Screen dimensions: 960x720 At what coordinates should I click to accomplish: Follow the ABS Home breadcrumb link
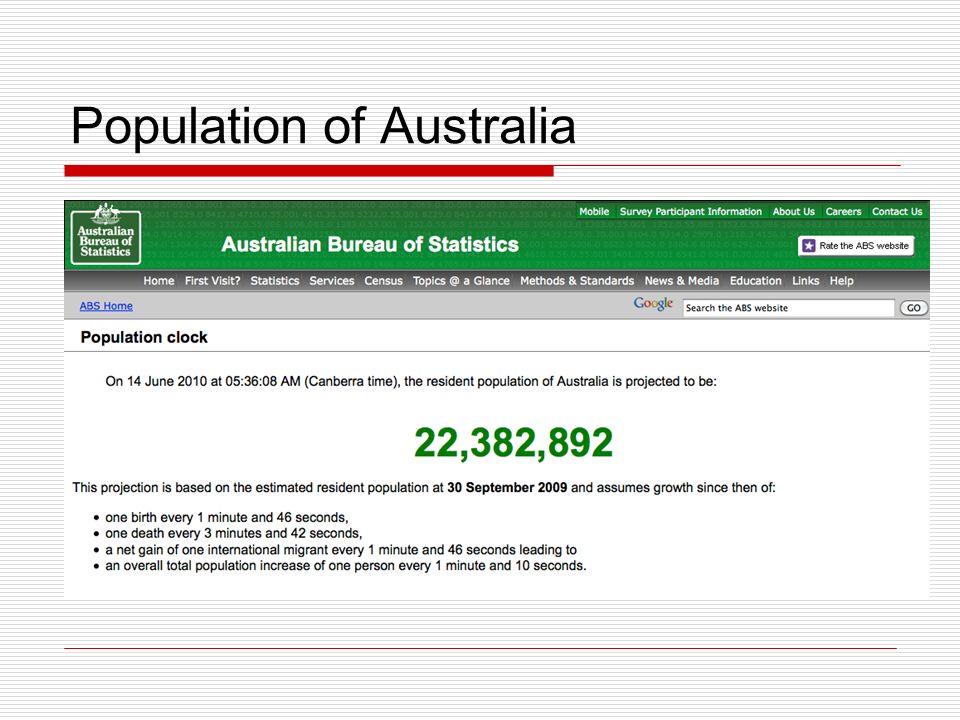[106, 306]
